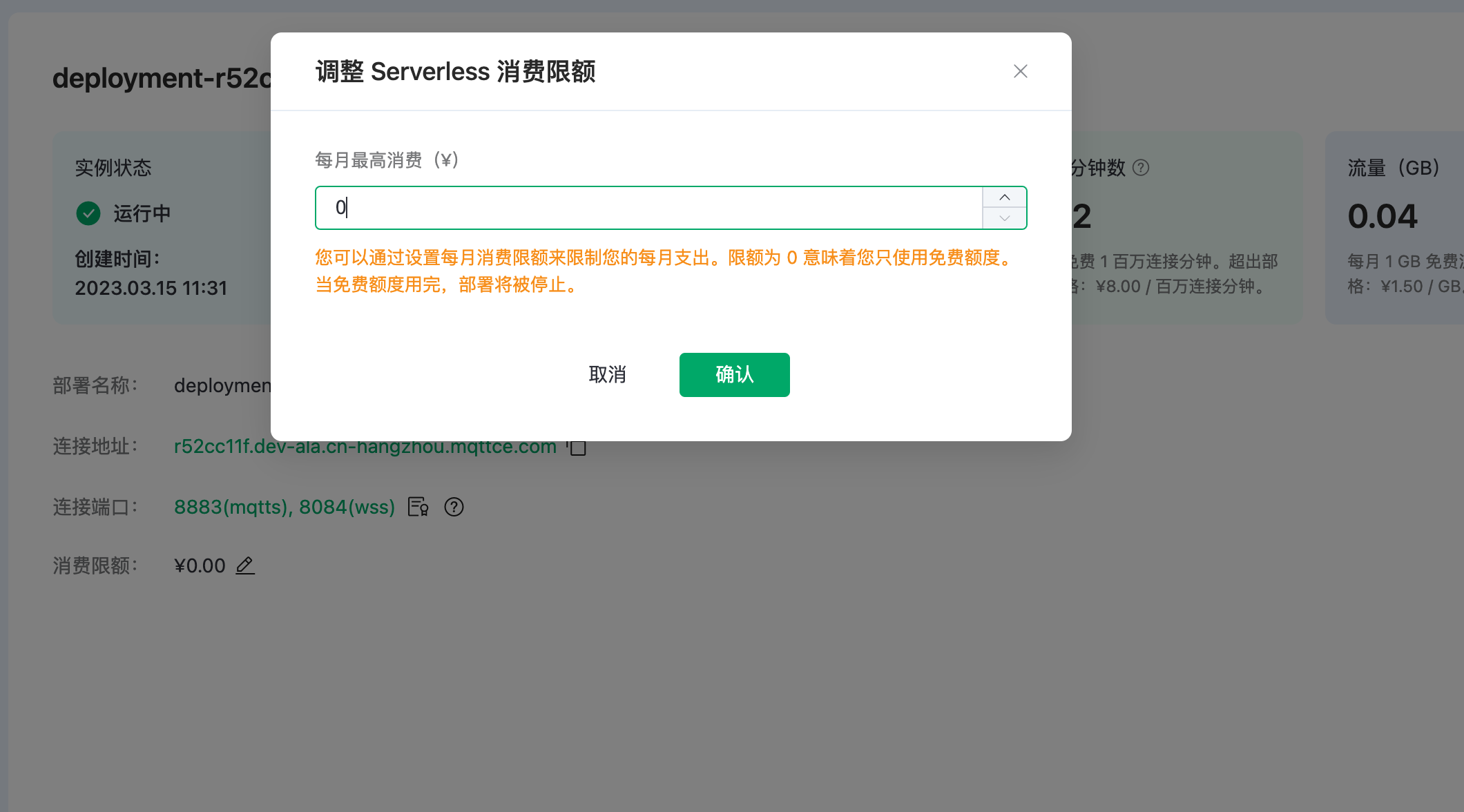Screen dimensions: 1464x812
Task: Select the 8084(wss) port link
Action: point(347,507)
